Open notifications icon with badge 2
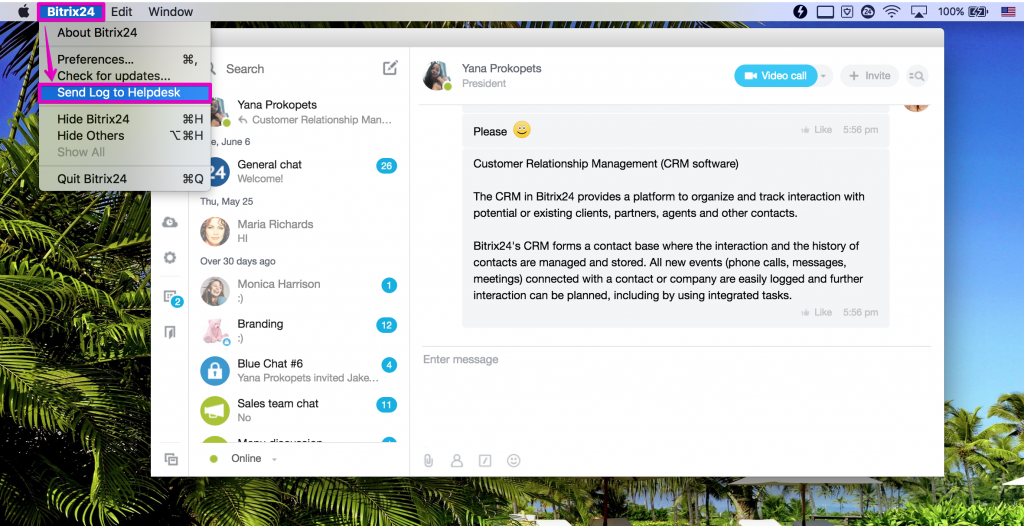This screenshot has height=526, width=1024. [171, 298]
